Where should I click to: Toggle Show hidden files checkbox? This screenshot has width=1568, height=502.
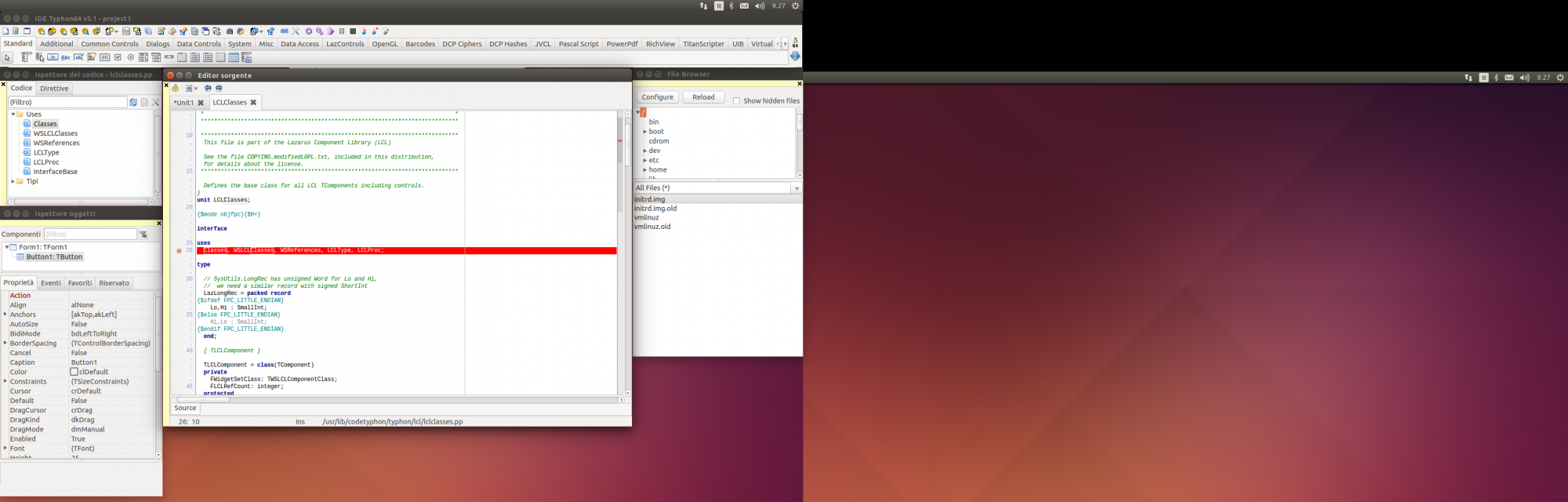pyautogui.click(x=736, y=100)
